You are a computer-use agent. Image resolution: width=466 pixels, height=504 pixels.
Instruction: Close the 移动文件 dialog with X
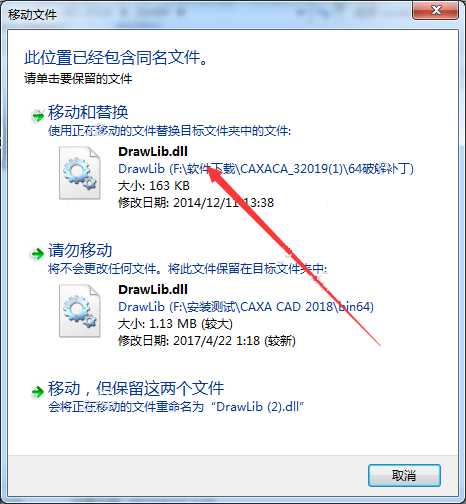(435, 10)
